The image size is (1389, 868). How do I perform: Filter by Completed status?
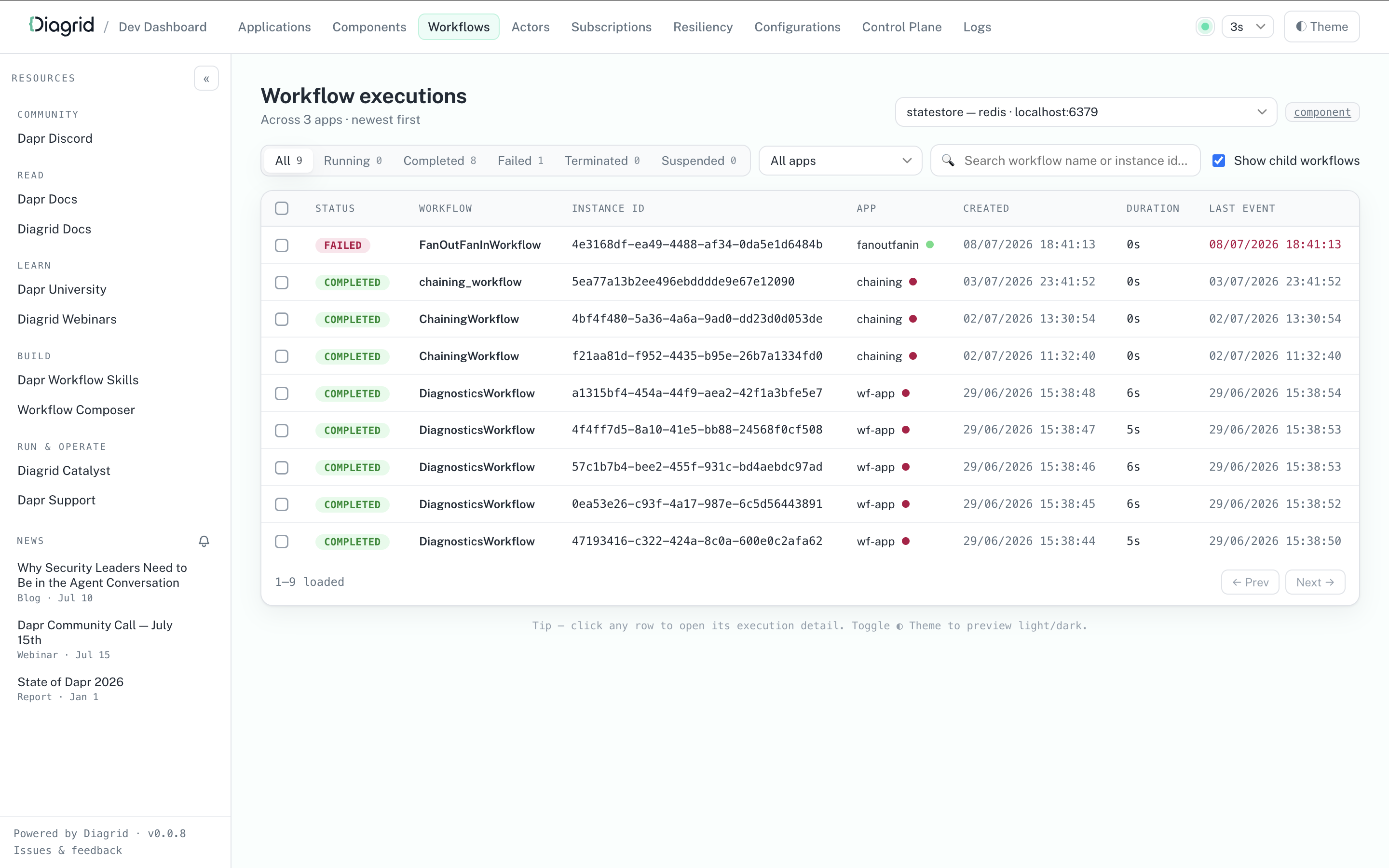click(440, 161)
